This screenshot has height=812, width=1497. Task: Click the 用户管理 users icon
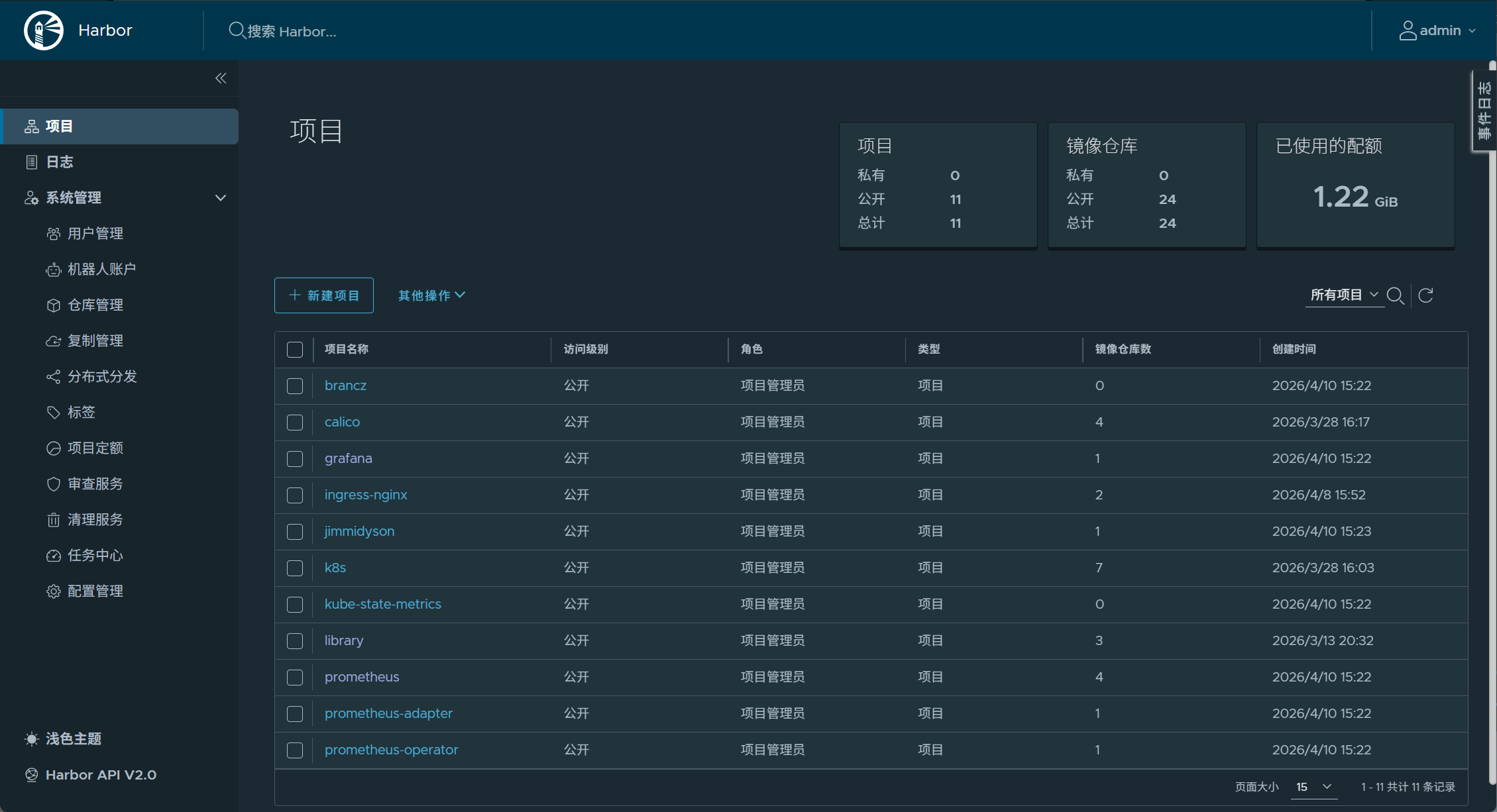[53, 234]
